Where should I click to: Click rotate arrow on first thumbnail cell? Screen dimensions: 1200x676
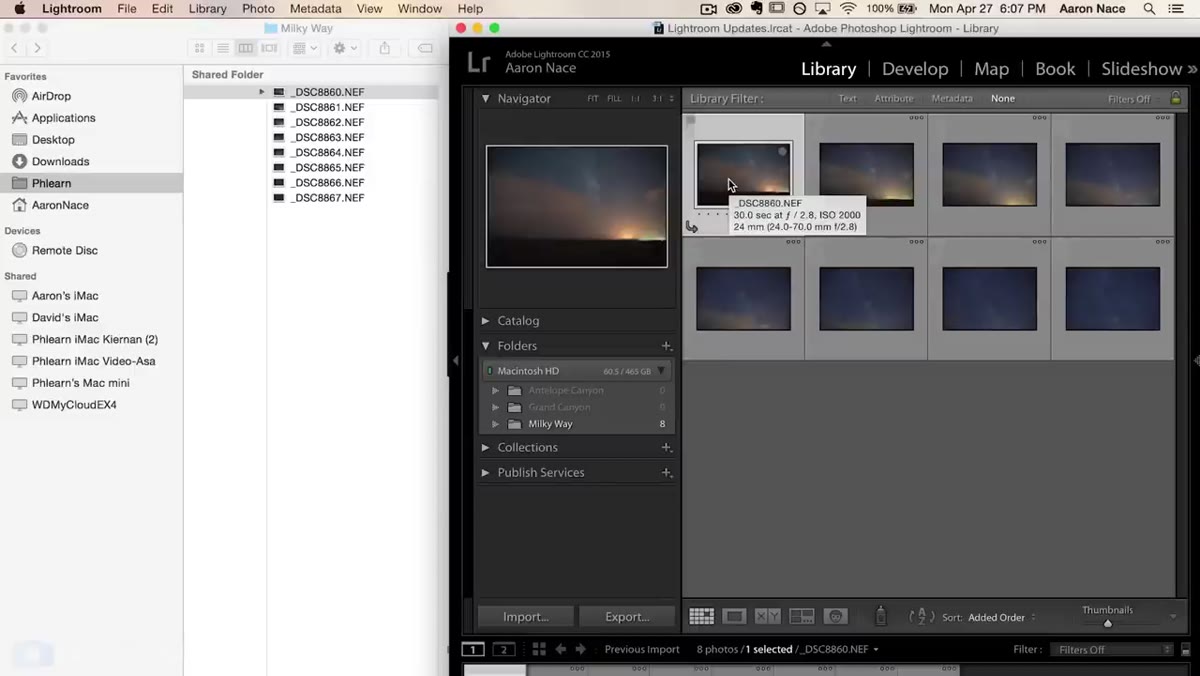tap(691, 226)
